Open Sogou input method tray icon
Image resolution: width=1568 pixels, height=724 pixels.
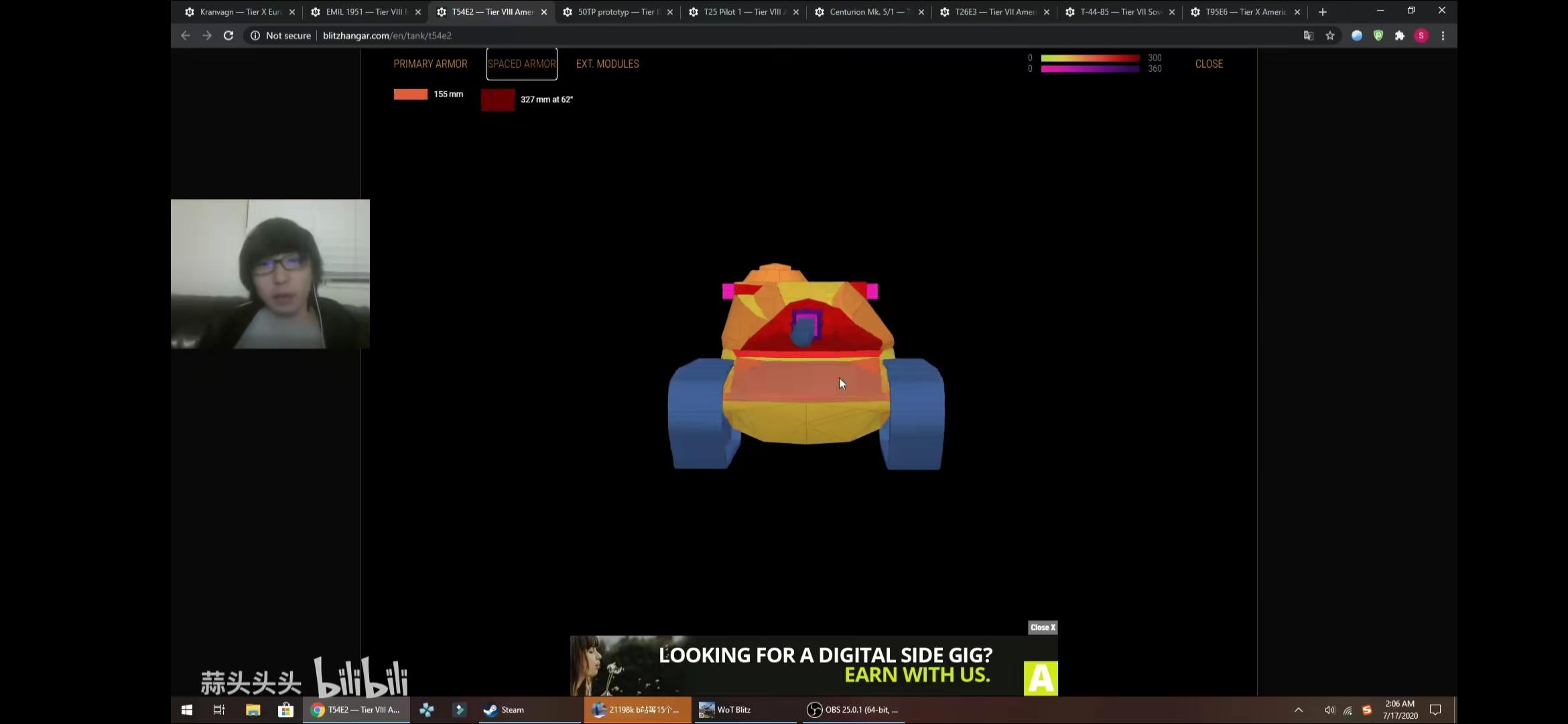pos(1367,709)
